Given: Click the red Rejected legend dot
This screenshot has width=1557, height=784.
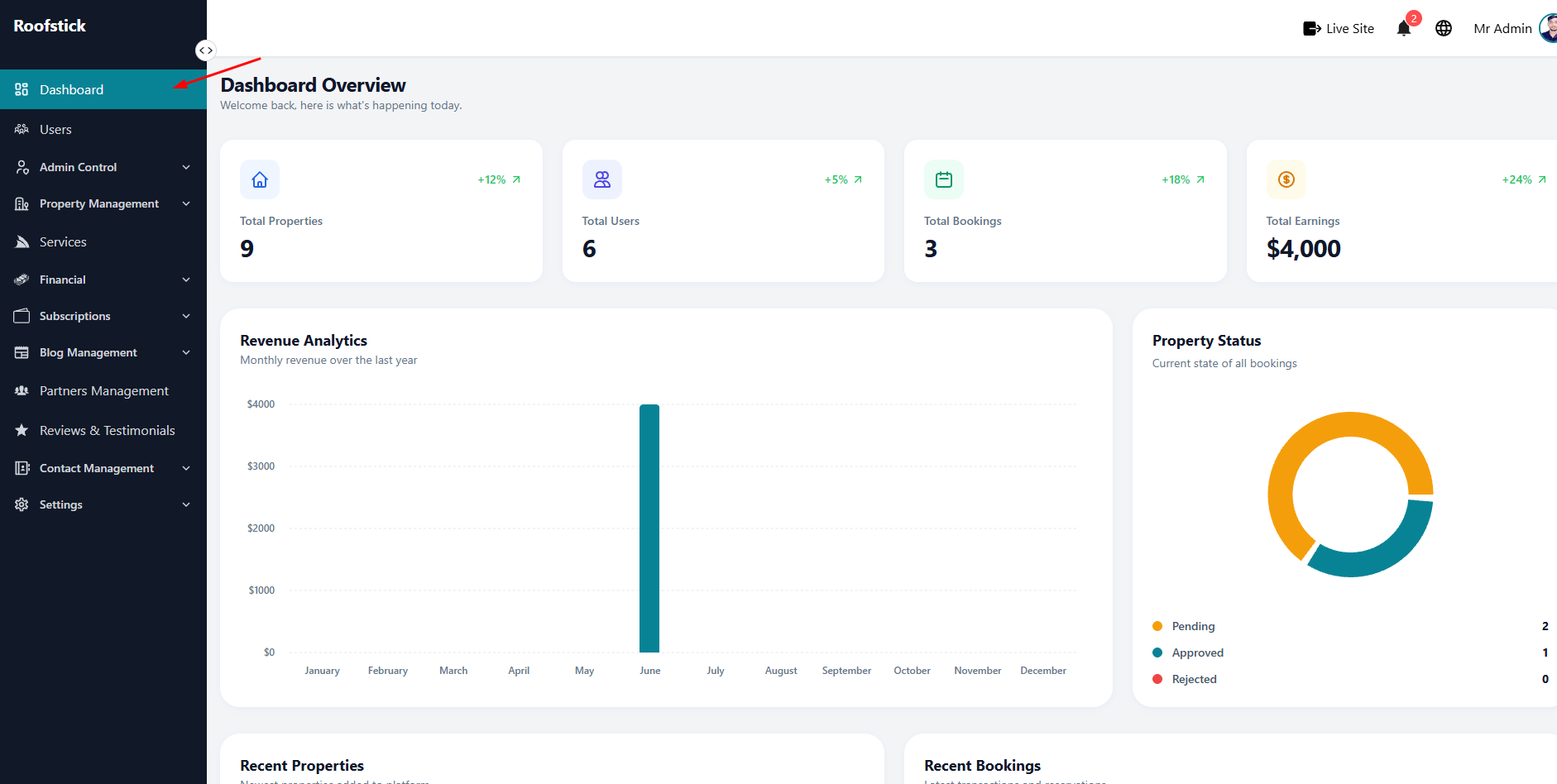Looking at the screenshot, I should click(1157, 679).
